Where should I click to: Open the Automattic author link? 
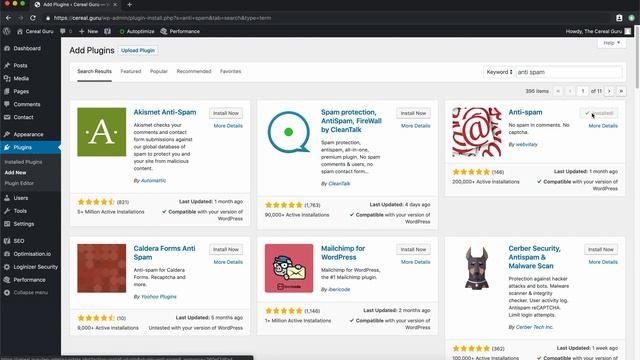pyautogui.click(x=153, y=180)
